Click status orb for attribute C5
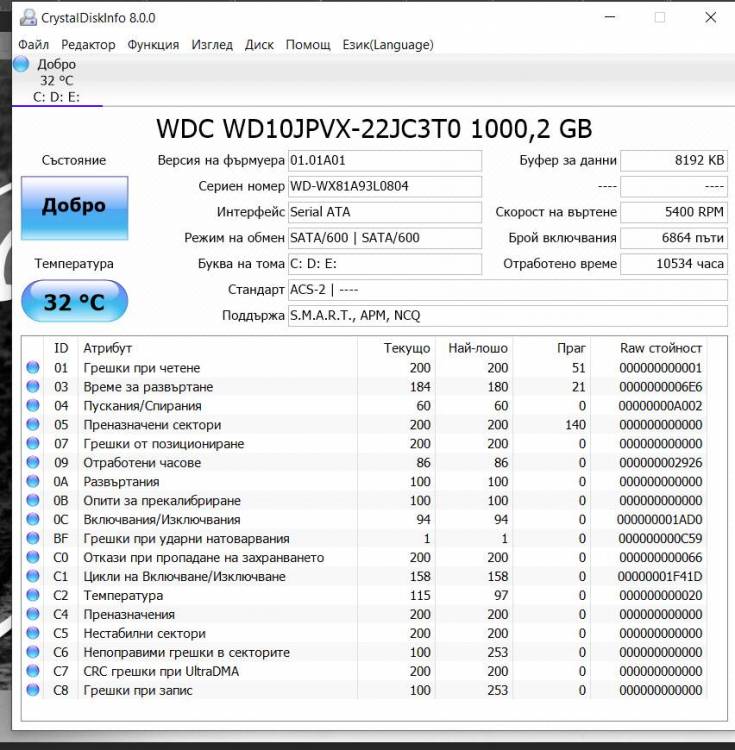The image size is (735, 750). [x=33, y=633]
